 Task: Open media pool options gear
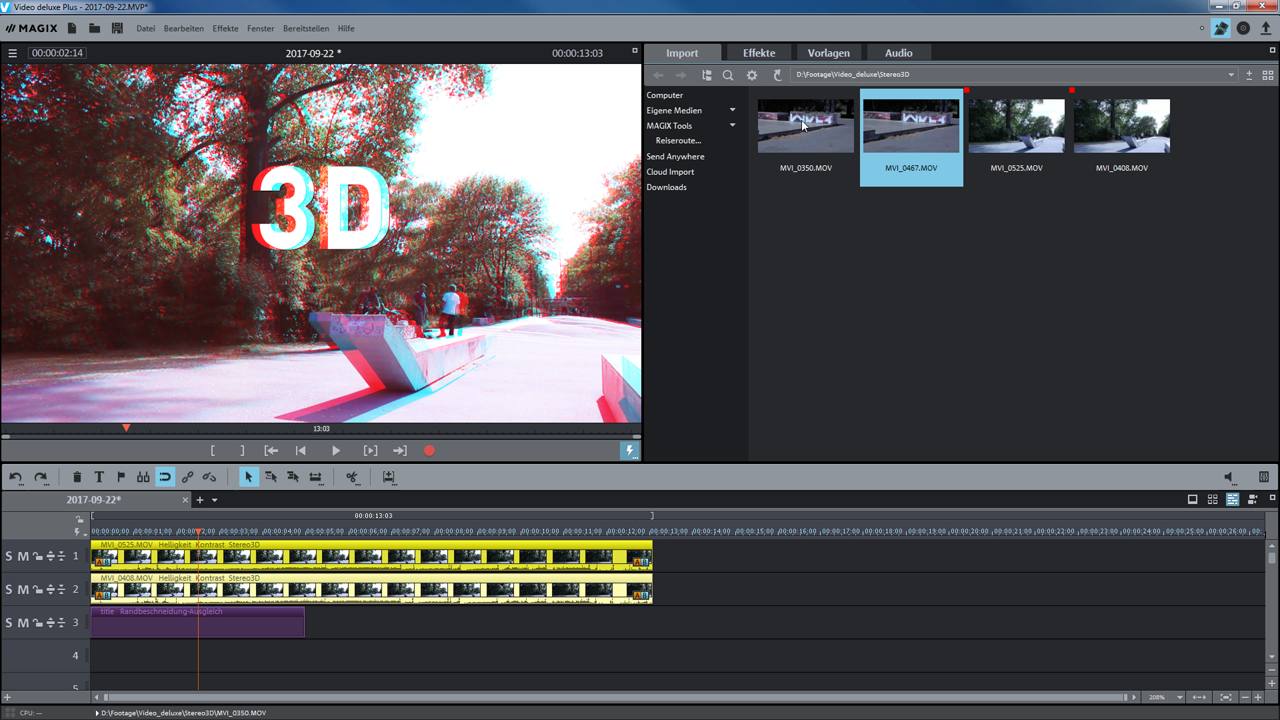coord(752,75)
